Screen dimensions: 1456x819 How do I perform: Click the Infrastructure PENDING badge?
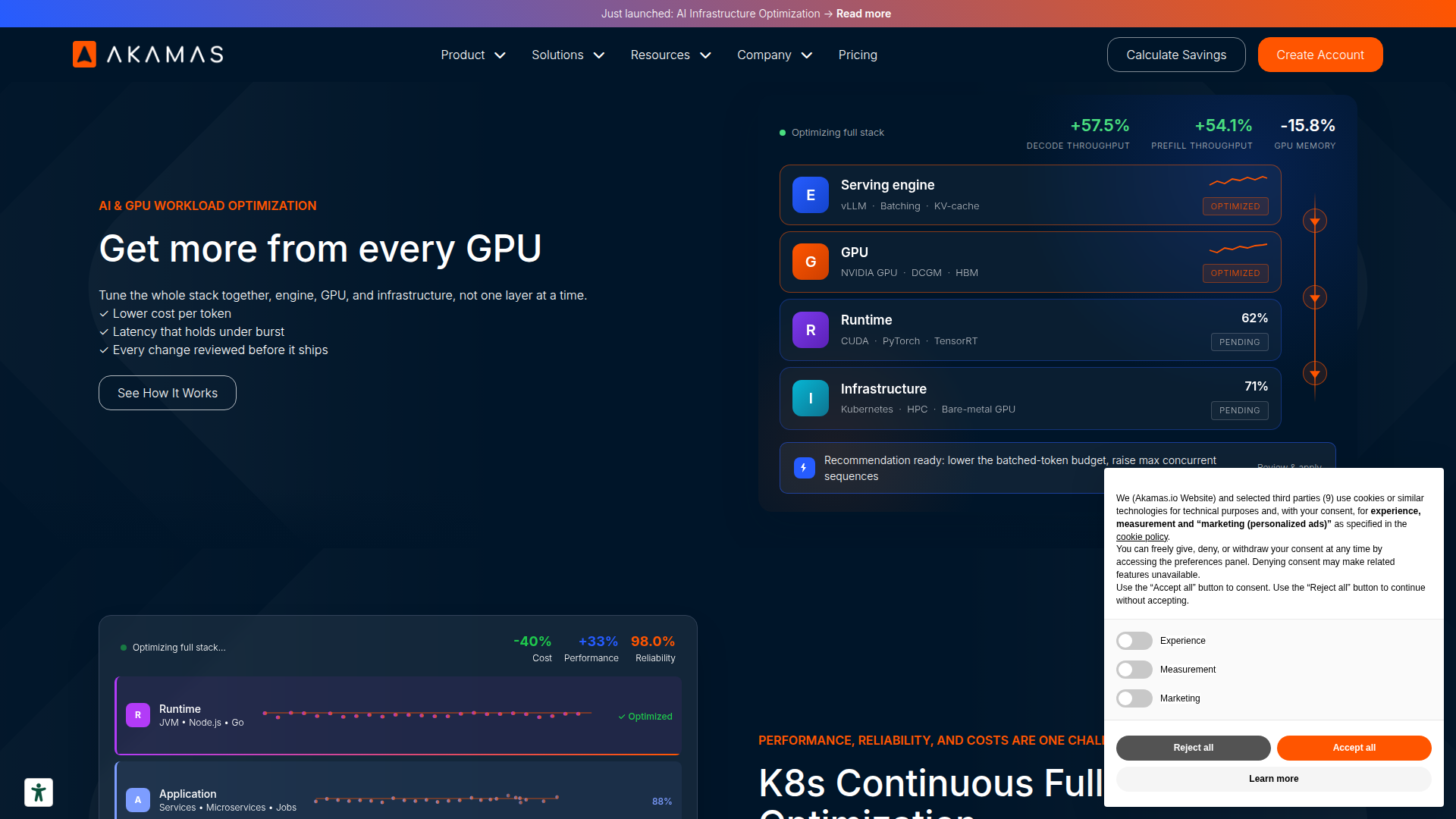tap(1240, 410)
